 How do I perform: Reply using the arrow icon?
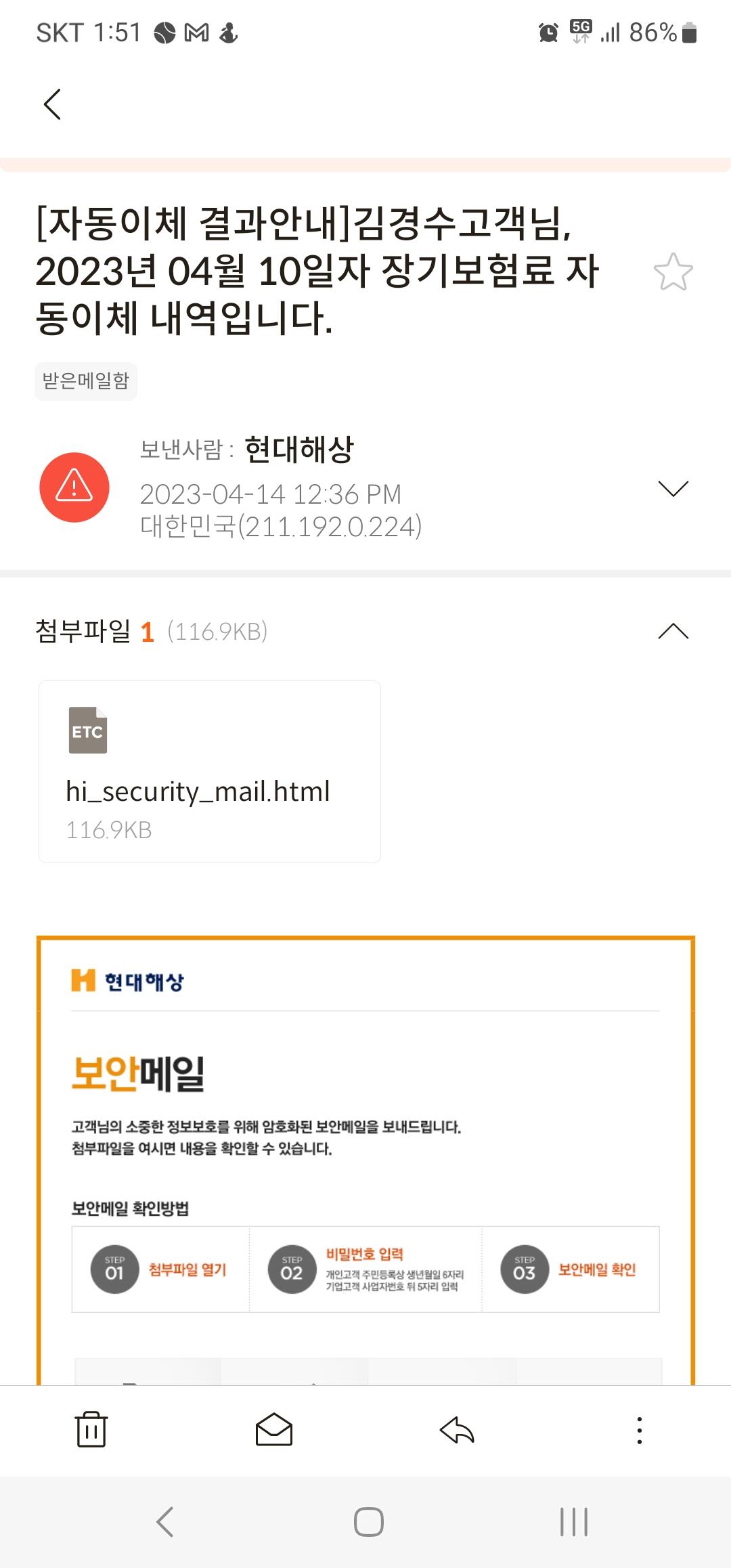point(457,1430)
